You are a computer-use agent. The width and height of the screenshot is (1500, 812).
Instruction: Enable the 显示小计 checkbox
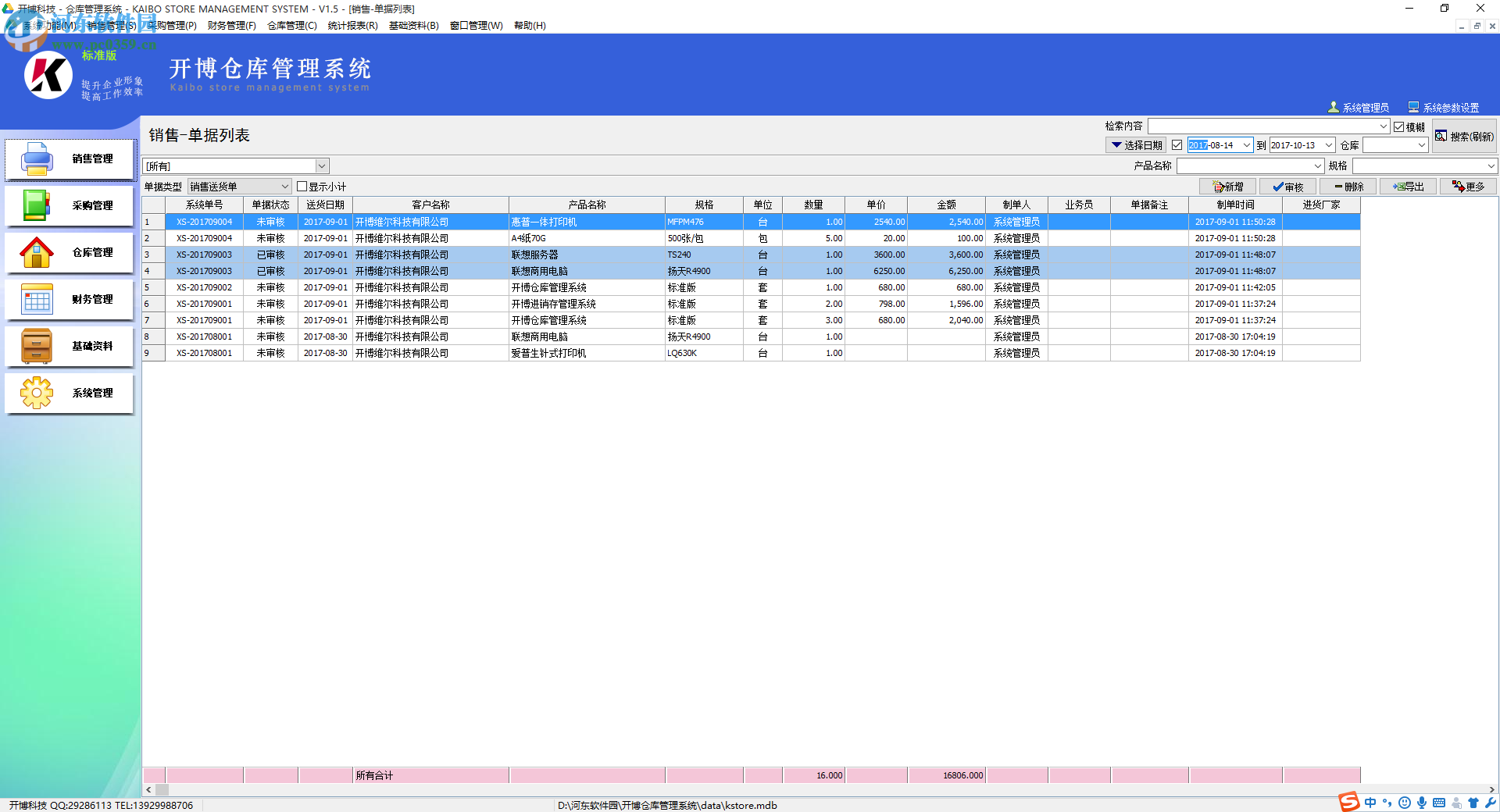pos(302,187)
